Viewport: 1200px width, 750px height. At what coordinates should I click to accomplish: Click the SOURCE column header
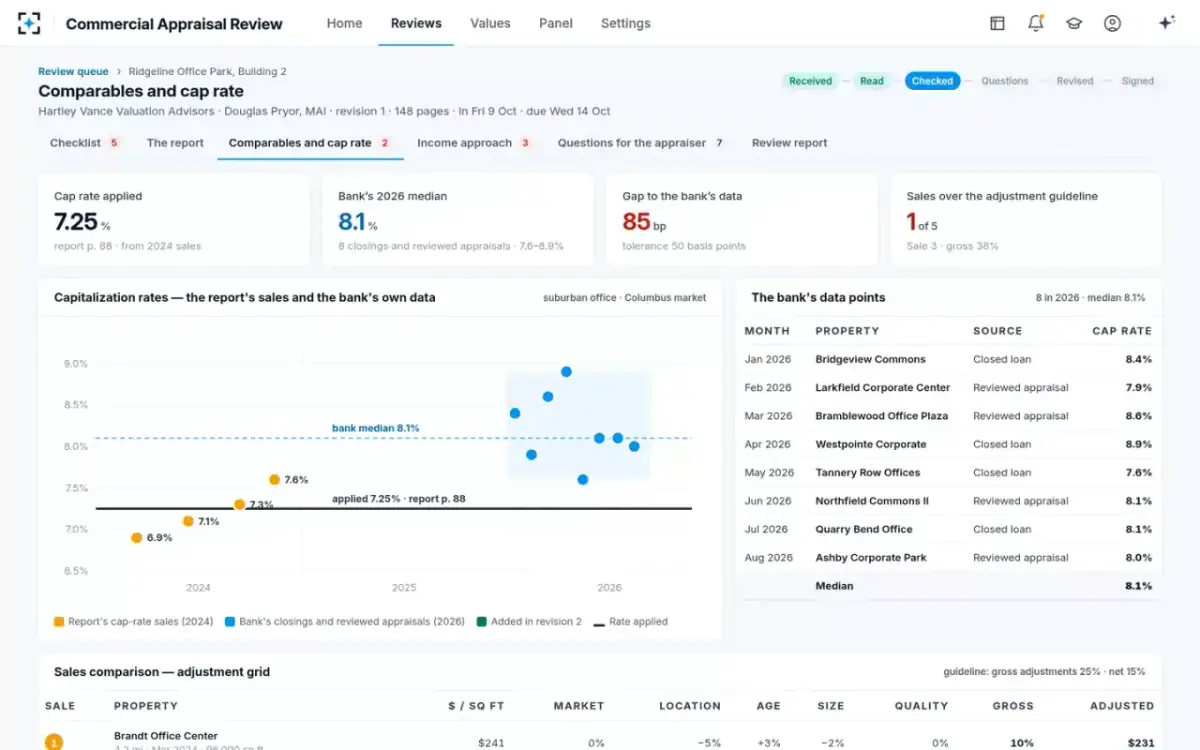click(x=998, y=331)
